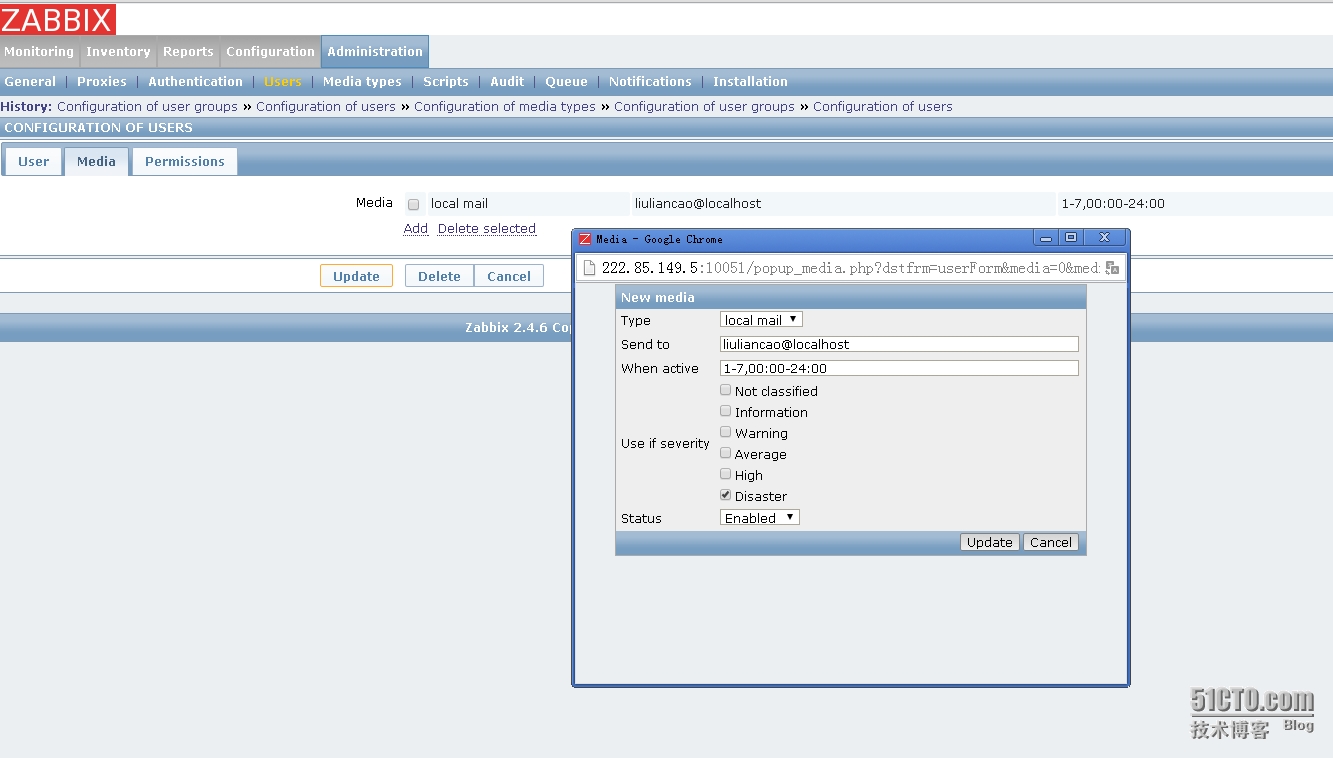Click the ZABBIX logo
This screenshot has width=1333, height=758.
coord(58,19)
